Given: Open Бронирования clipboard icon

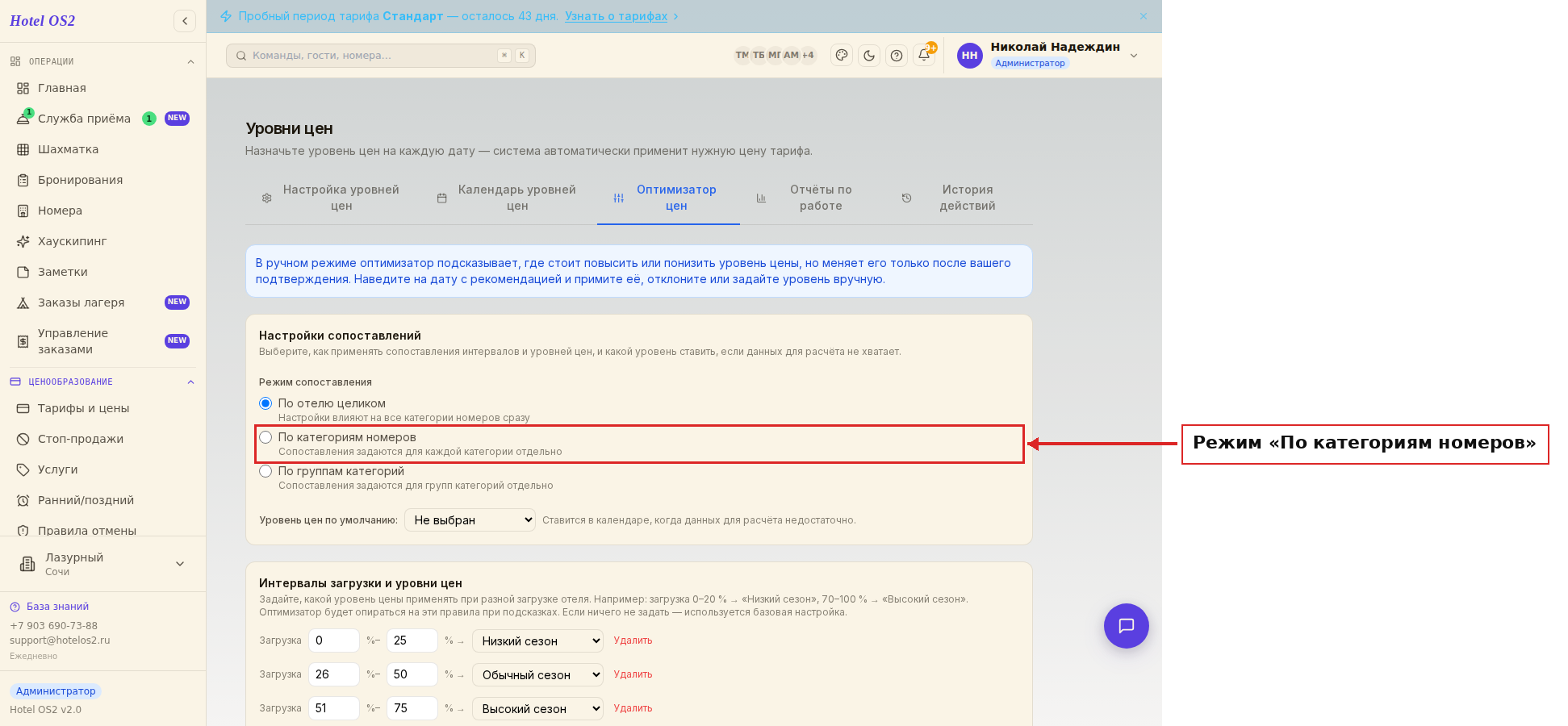Looking at the screenshot, I should [23, 180].
